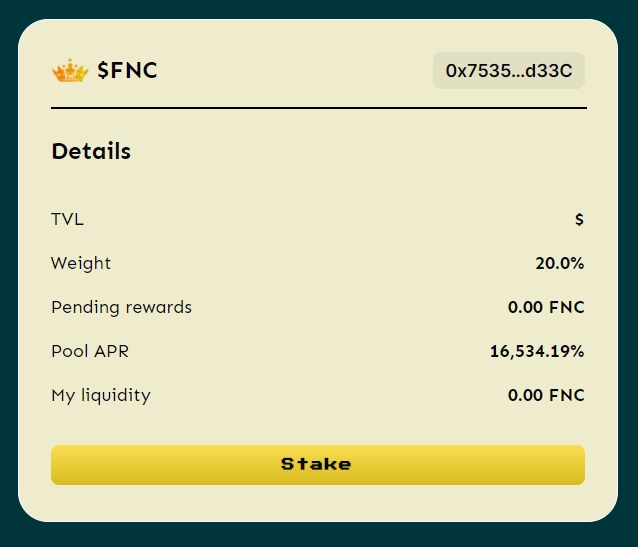Click the My liquidity label
This screenshot has height=547, width=638.
[101, 395]
